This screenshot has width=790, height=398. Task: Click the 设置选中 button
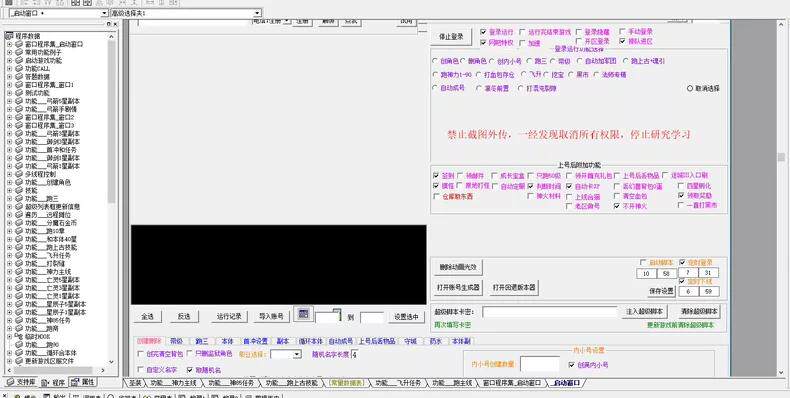pos(407,317)
